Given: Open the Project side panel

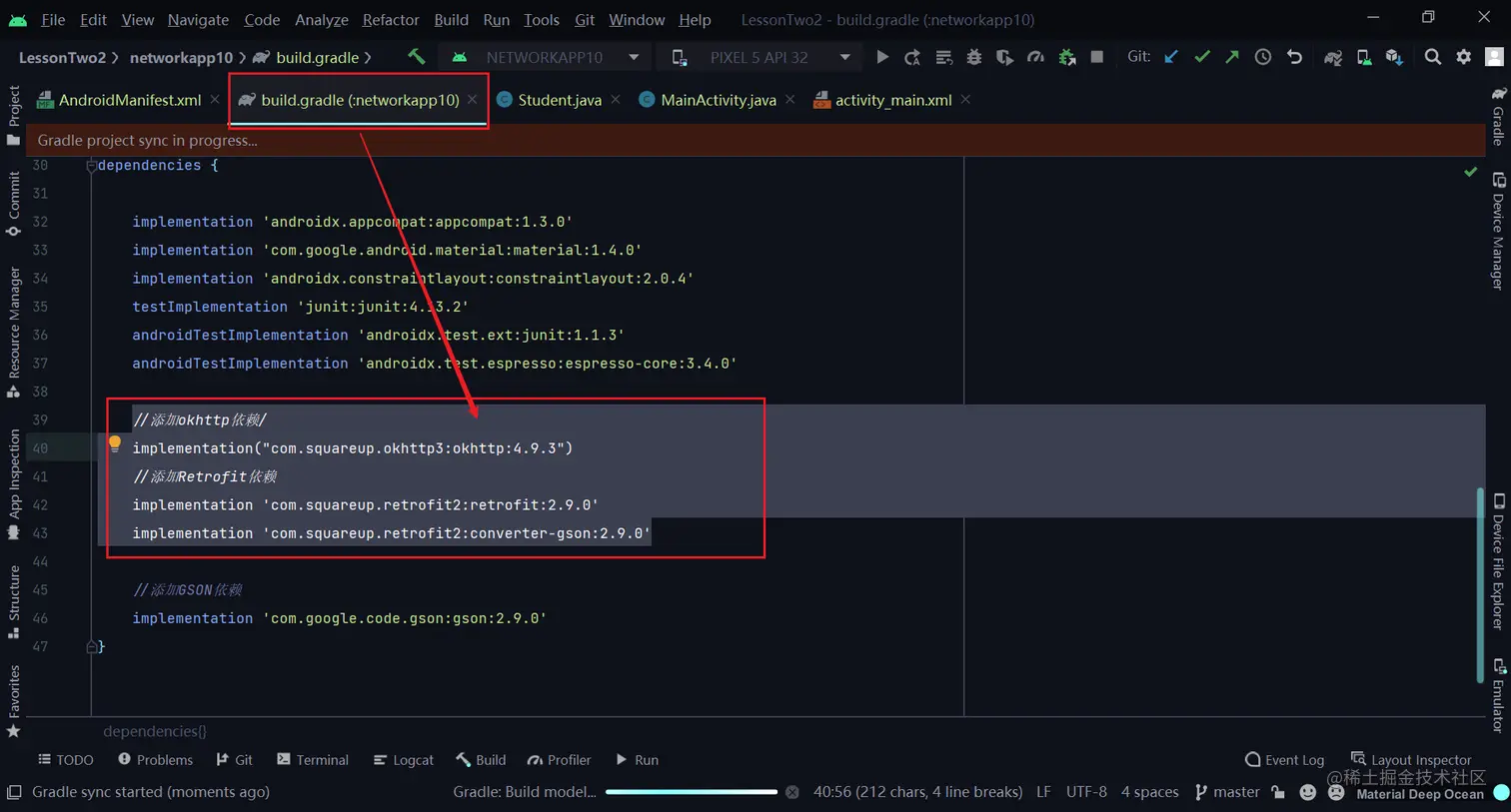Looking at the screenshot, I should [x=13, y=115].
